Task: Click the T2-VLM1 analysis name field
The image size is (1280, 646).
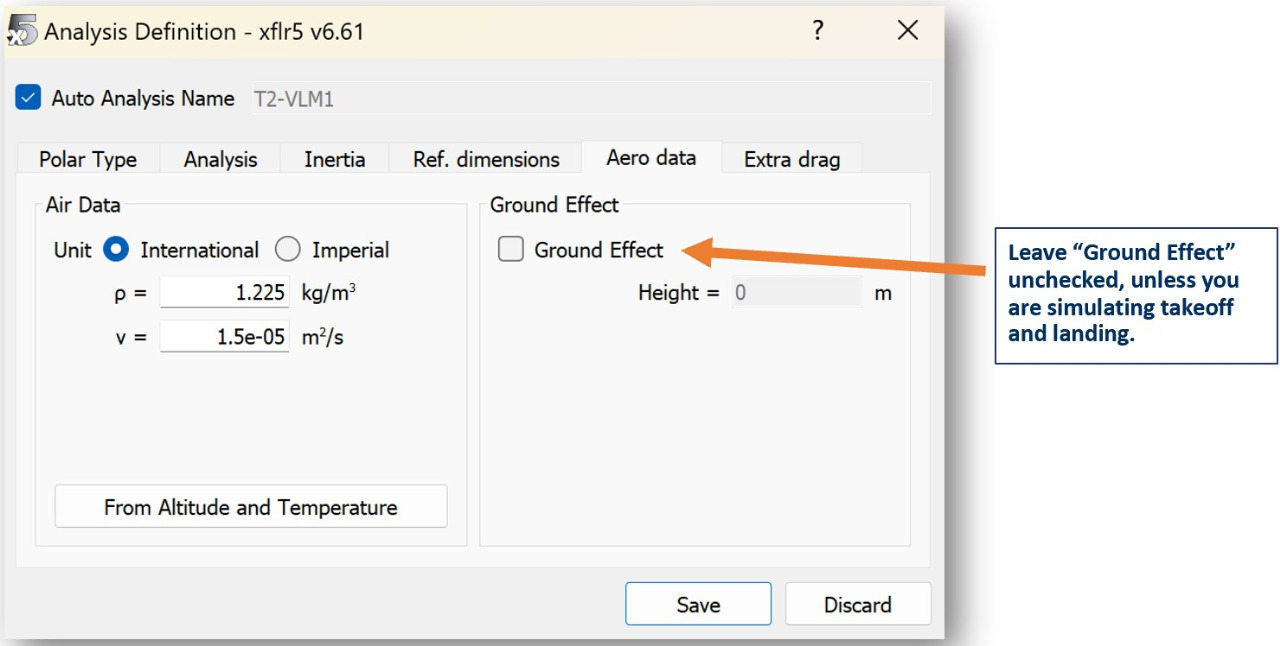Action: point(588,98)
